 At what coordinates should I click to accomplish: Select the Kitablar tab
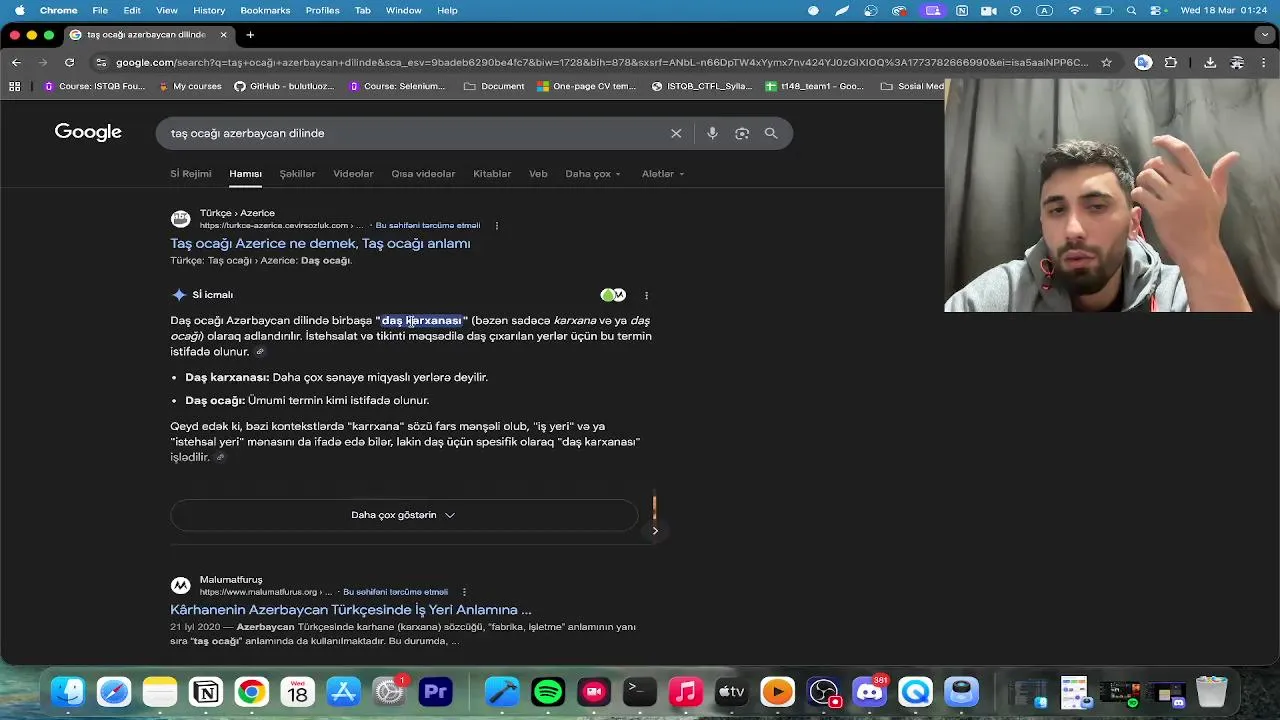click(x=492, y=174)
